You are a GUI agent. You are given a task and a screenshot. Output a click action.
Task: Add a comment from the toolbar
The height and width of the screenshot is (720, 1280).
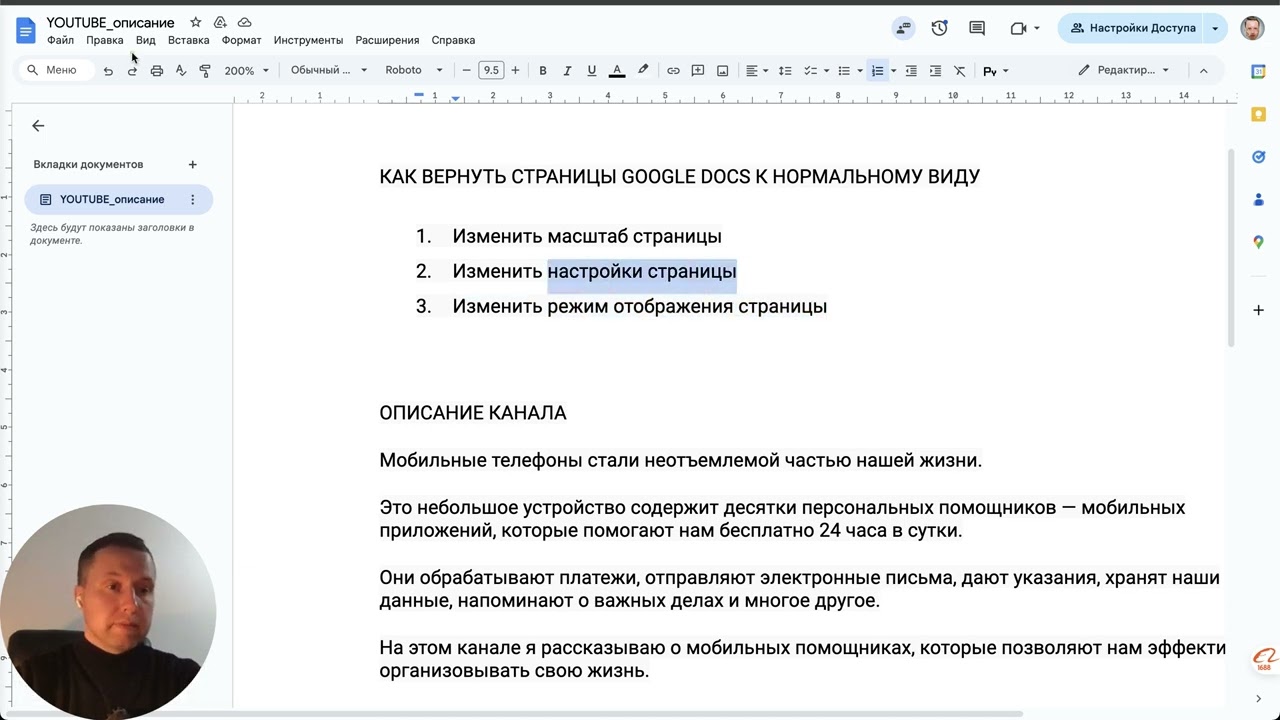coord(697,71)
